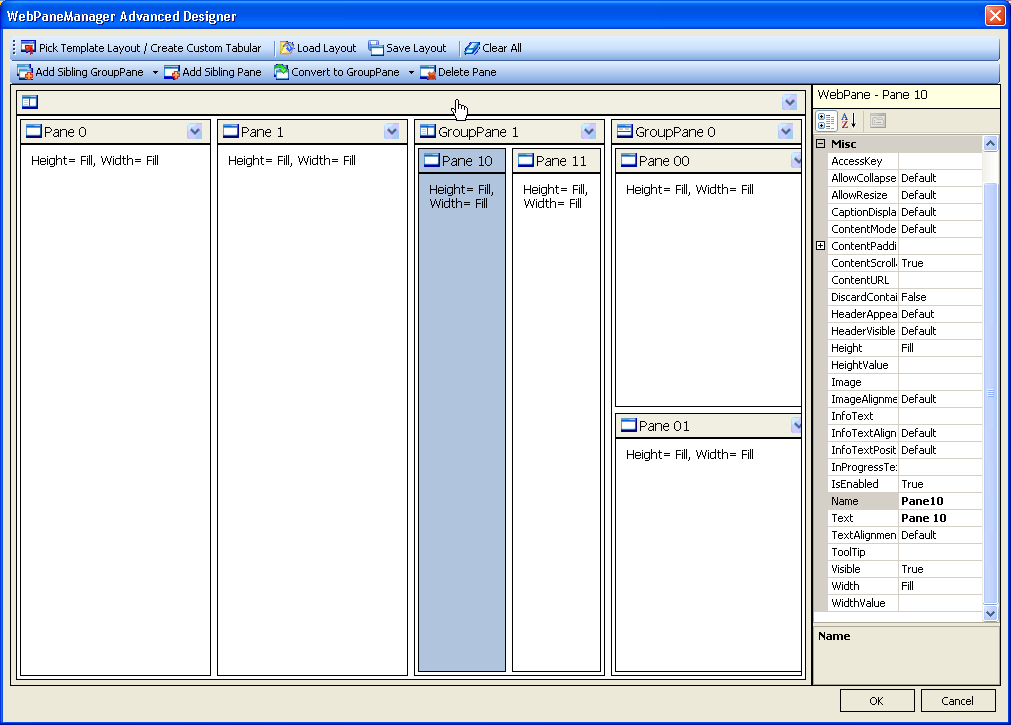Collapse the Misc property category
This screenshot has width=1011, height=725.
(821, 144)
